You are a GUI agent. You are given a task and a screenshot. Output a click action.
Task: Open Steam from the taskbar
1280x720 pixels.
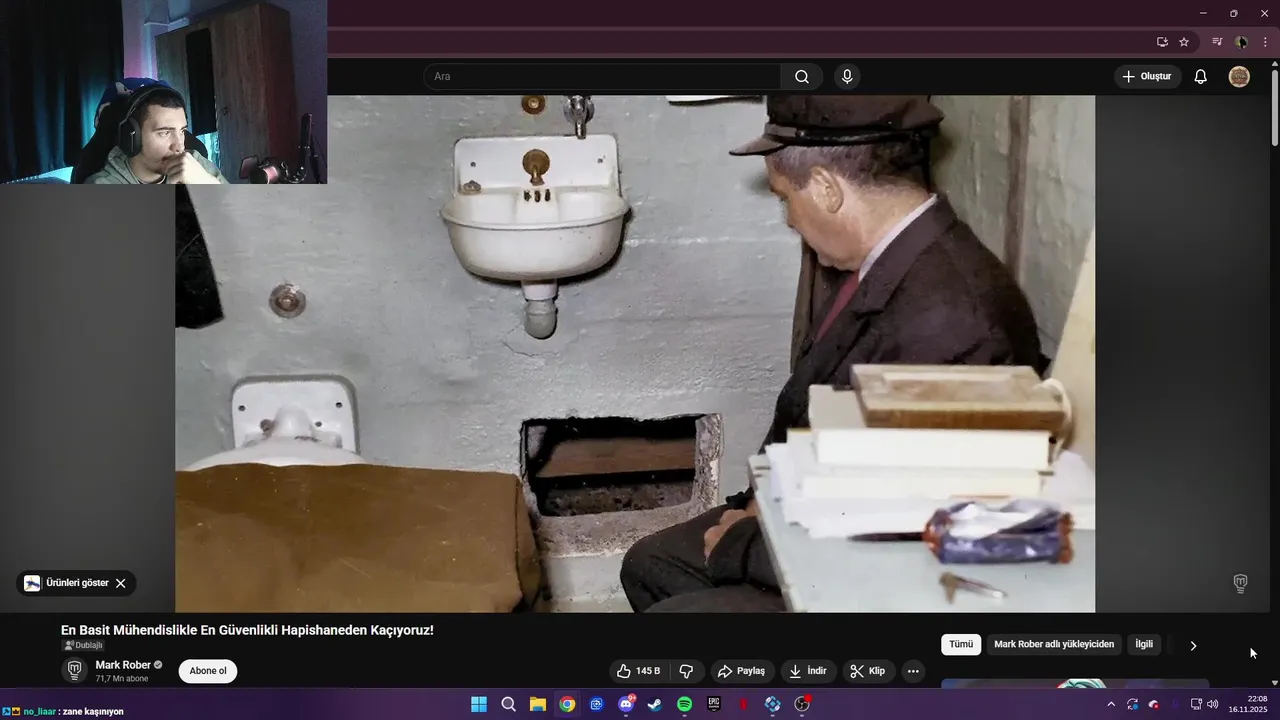(655, 704)
